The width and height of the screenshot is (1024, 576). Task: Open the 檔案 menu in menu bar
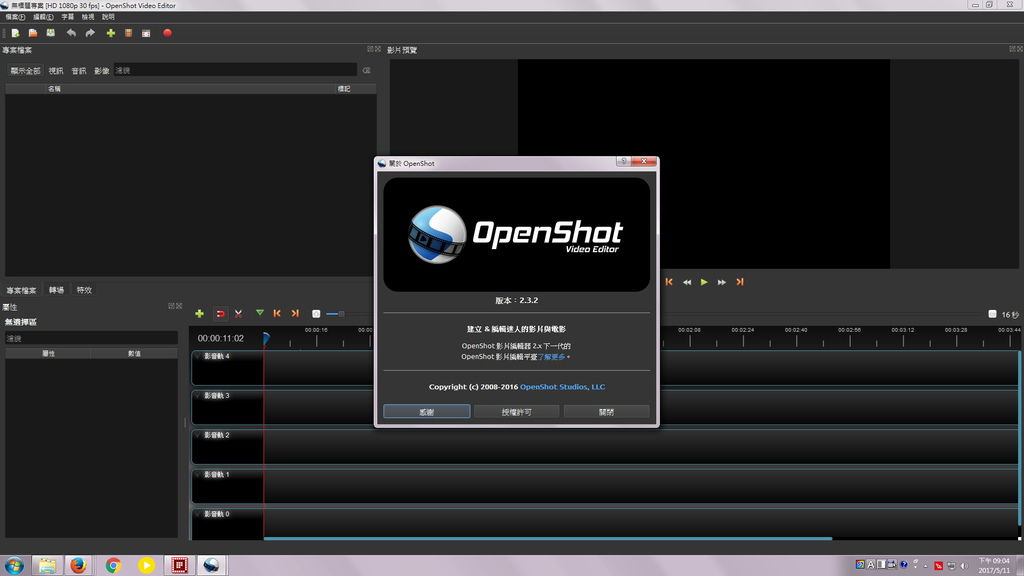click(14, 17)
